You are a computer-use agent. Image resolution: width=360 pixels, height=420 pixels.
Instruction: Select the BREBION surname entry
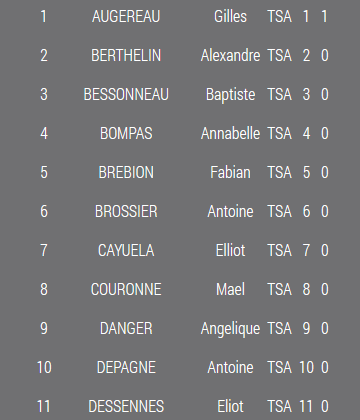click(x=126, y=172)
